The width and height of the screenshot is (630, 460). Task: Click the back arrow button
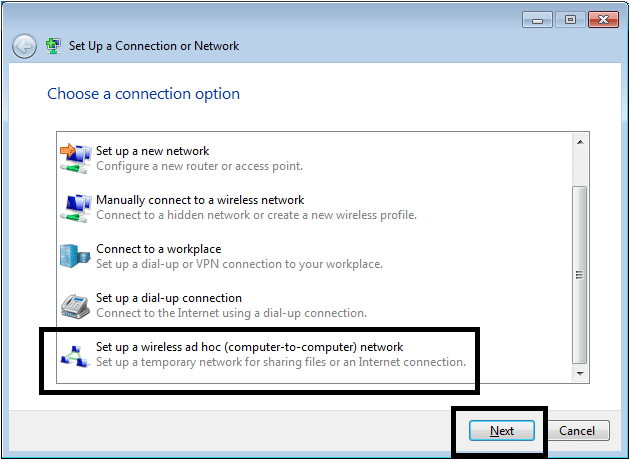(25, 47)
